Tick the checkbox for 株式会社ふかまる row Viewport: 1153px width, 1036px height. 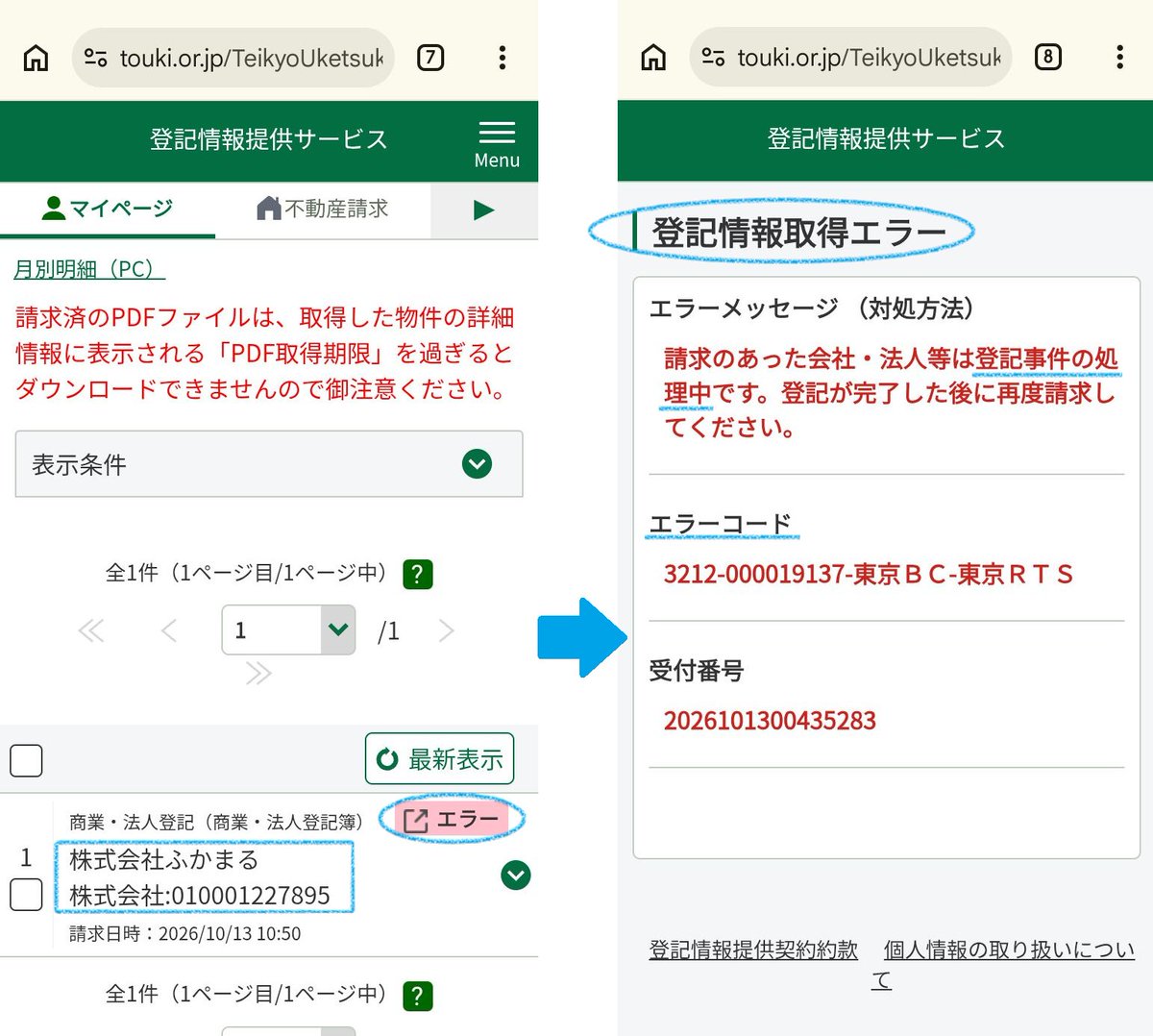(26, 894)
